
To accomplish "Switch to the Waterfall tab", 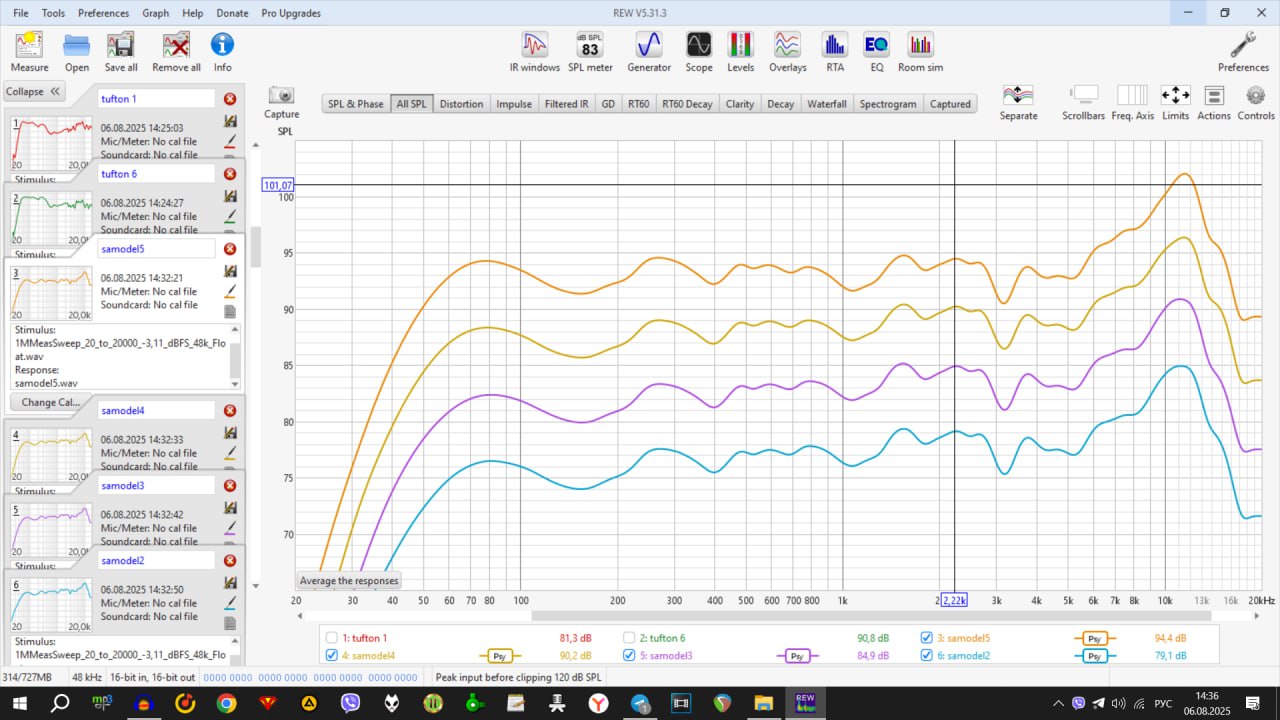I will 827,104.
